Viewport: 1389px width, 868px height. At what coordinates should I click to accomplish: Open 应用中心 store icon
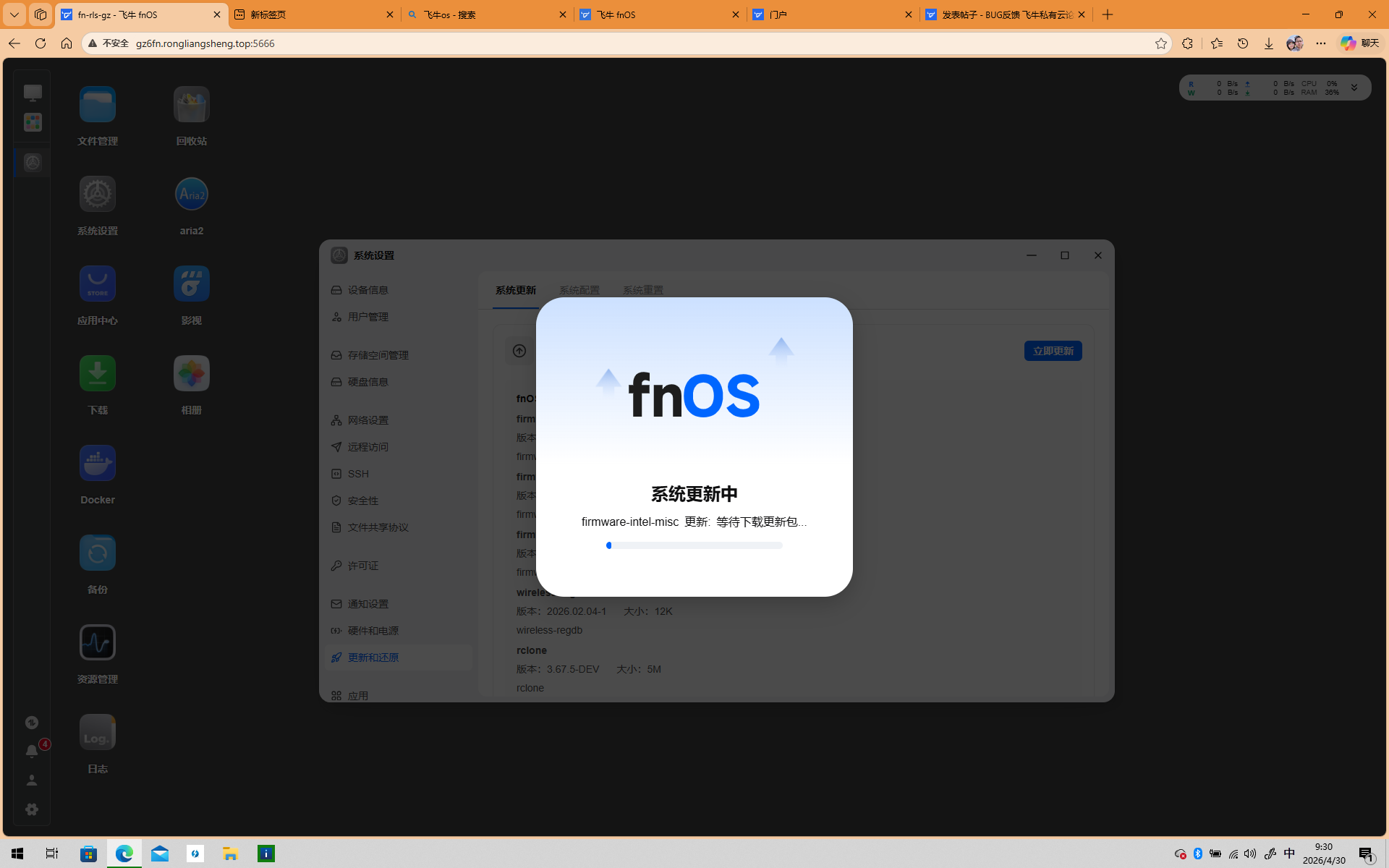click(x=98, y=284)
